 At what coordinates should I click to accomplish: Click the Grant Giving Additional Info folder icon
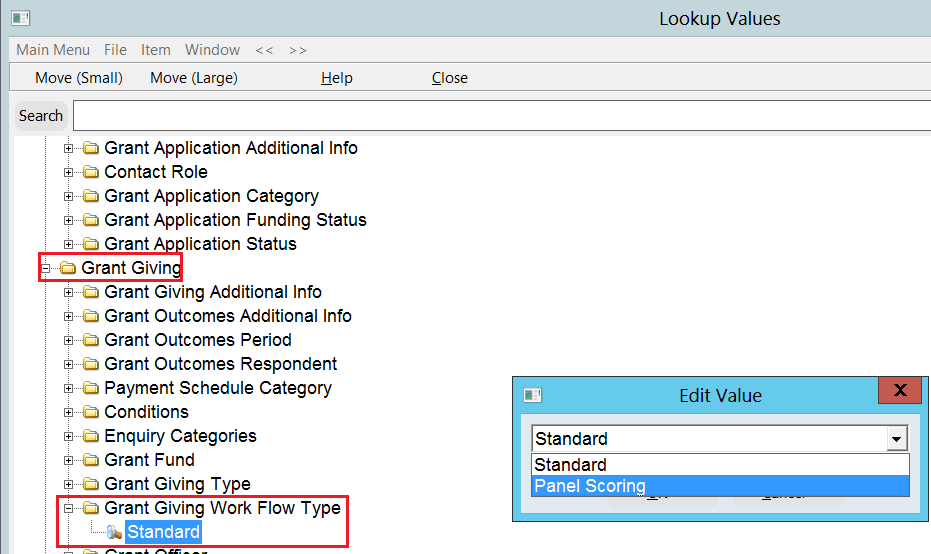[91, 292]
